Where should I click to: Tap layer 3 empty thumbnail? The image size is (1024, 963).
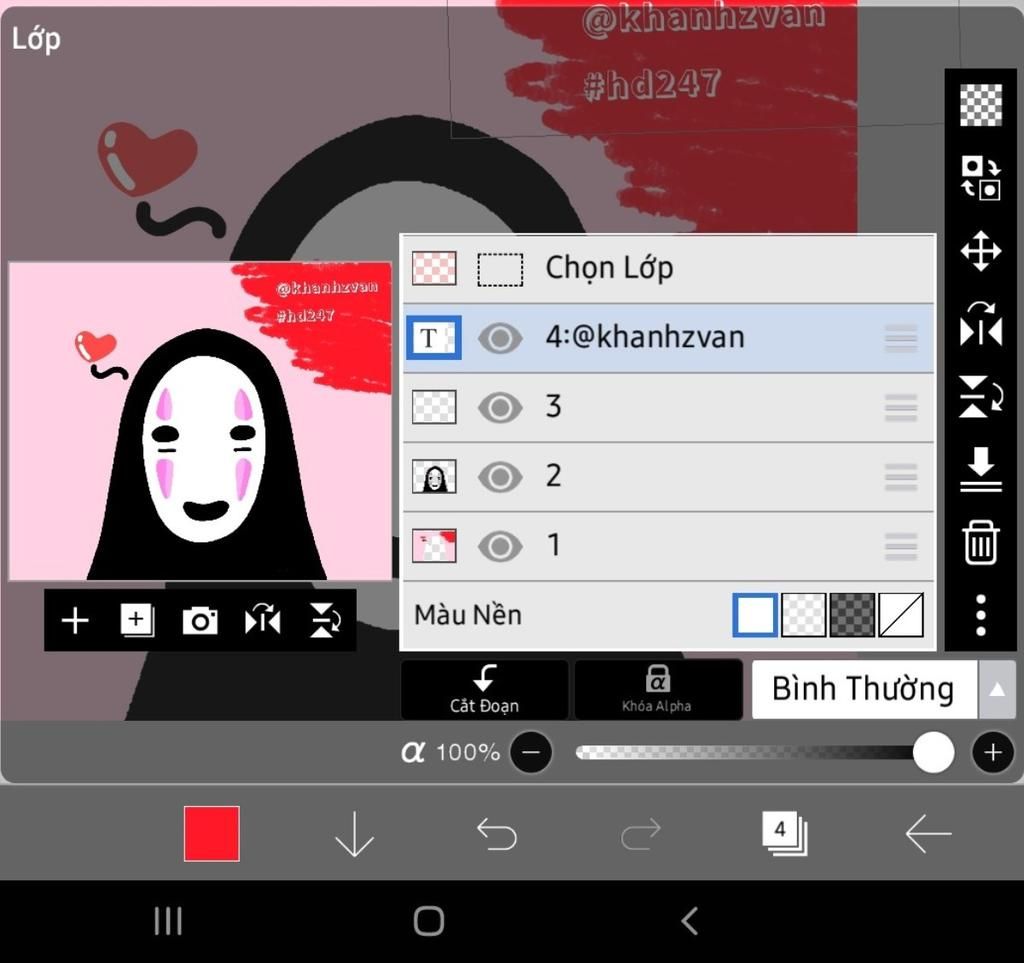click(x=434, y=407)
